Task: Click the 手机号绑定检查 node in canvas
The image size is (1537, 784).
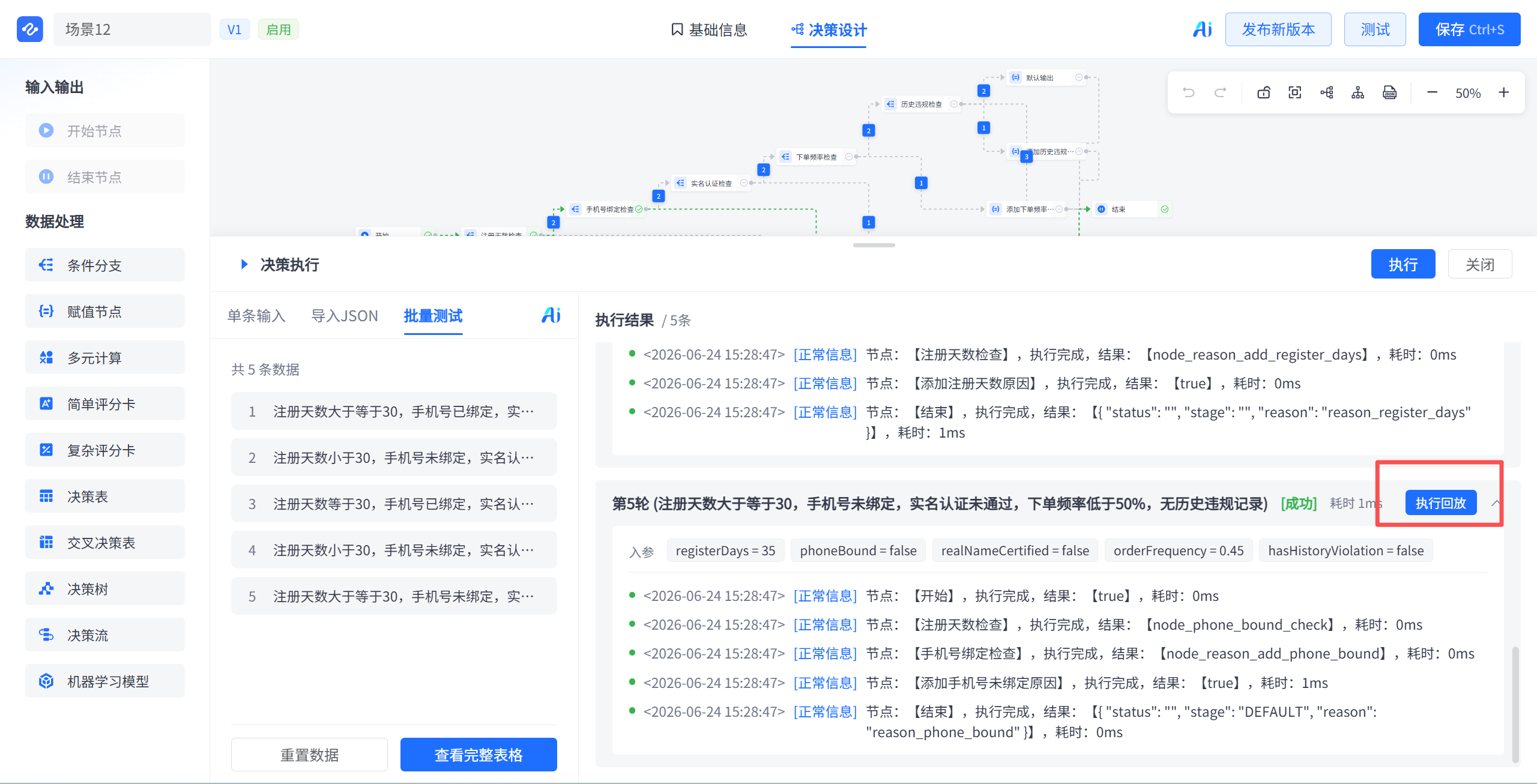Action: click(x=606, y=209)
